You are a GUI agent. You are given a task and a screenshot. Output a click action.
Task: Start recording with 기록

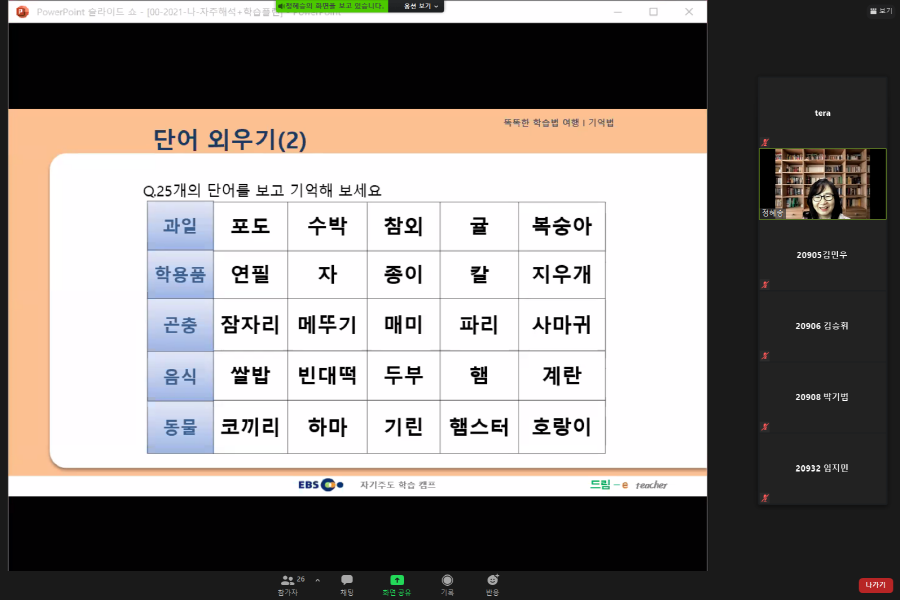447,585
